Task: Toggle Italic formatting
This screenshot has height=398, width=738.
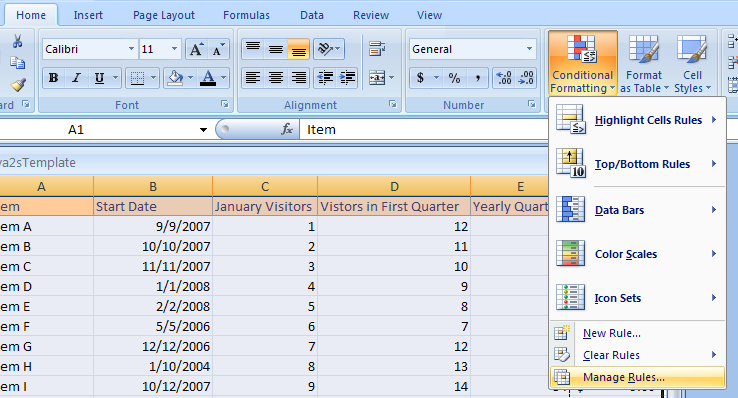Action: tap(76, 78)
